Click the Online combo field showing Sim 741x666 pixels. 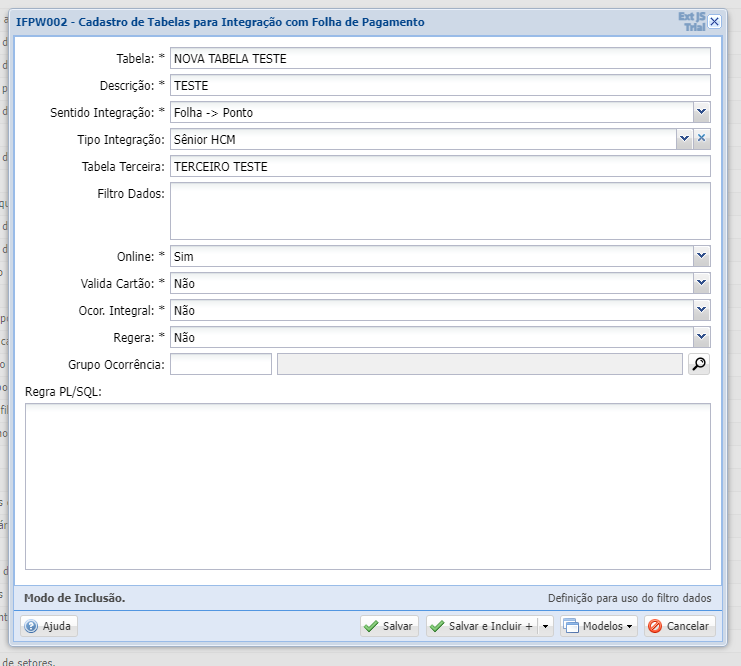coord(432,256)
